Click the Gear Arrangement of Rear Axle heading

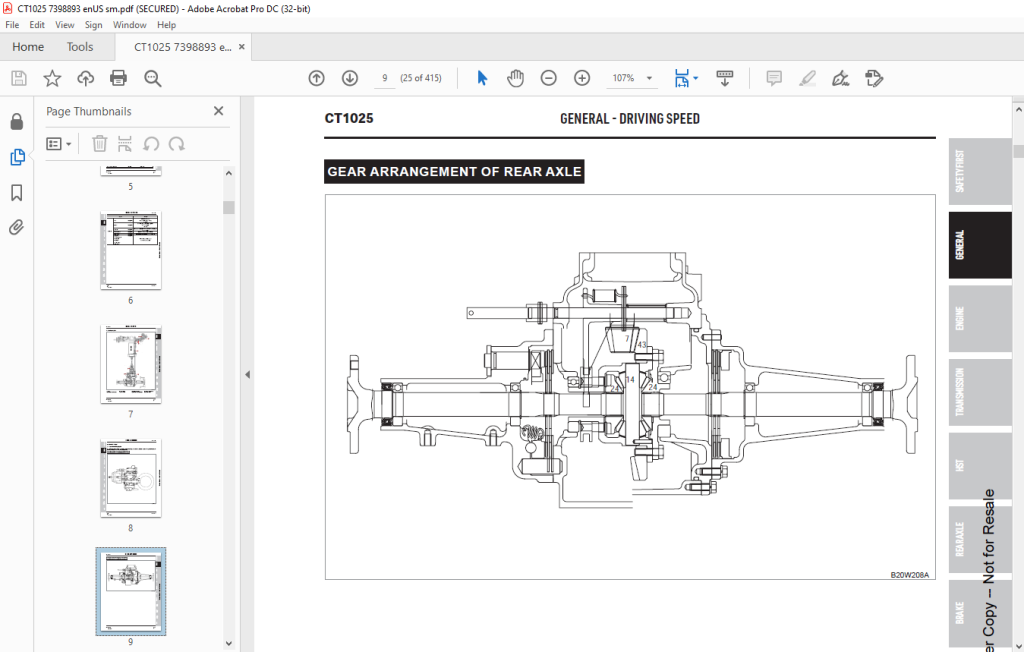454,172
